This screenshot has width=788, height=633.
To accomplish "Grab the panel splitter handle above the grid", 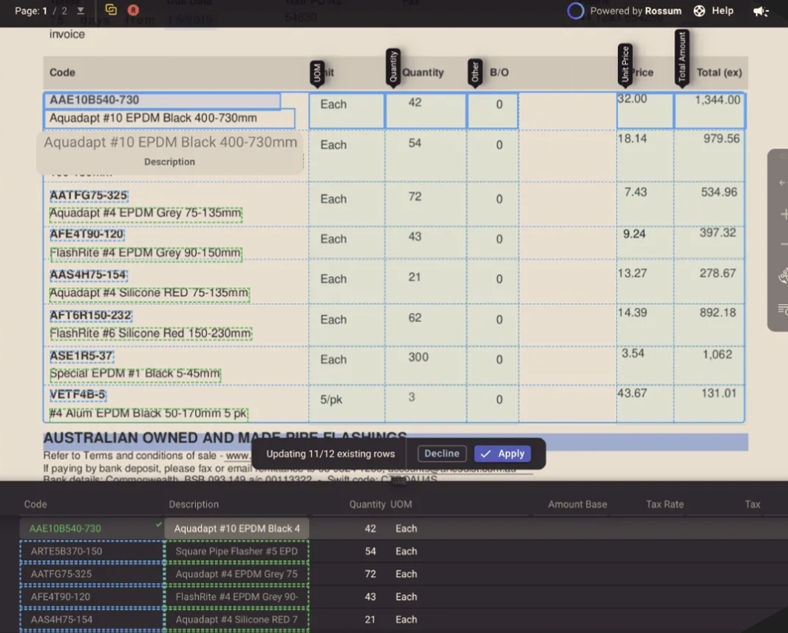I will (x=399, y=481).
